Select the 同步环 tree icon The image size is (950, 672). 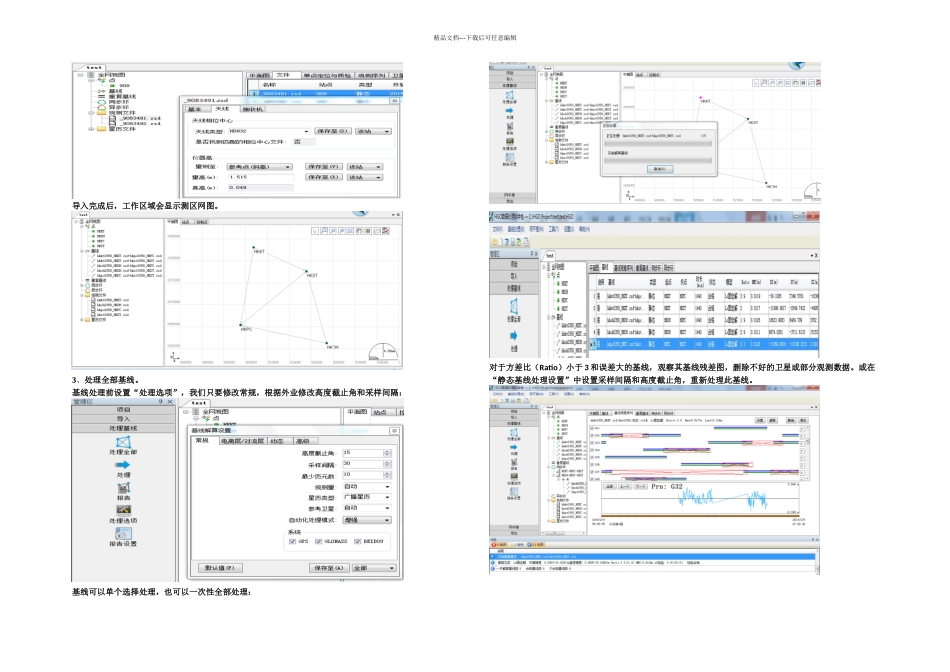tap(101, 102)
